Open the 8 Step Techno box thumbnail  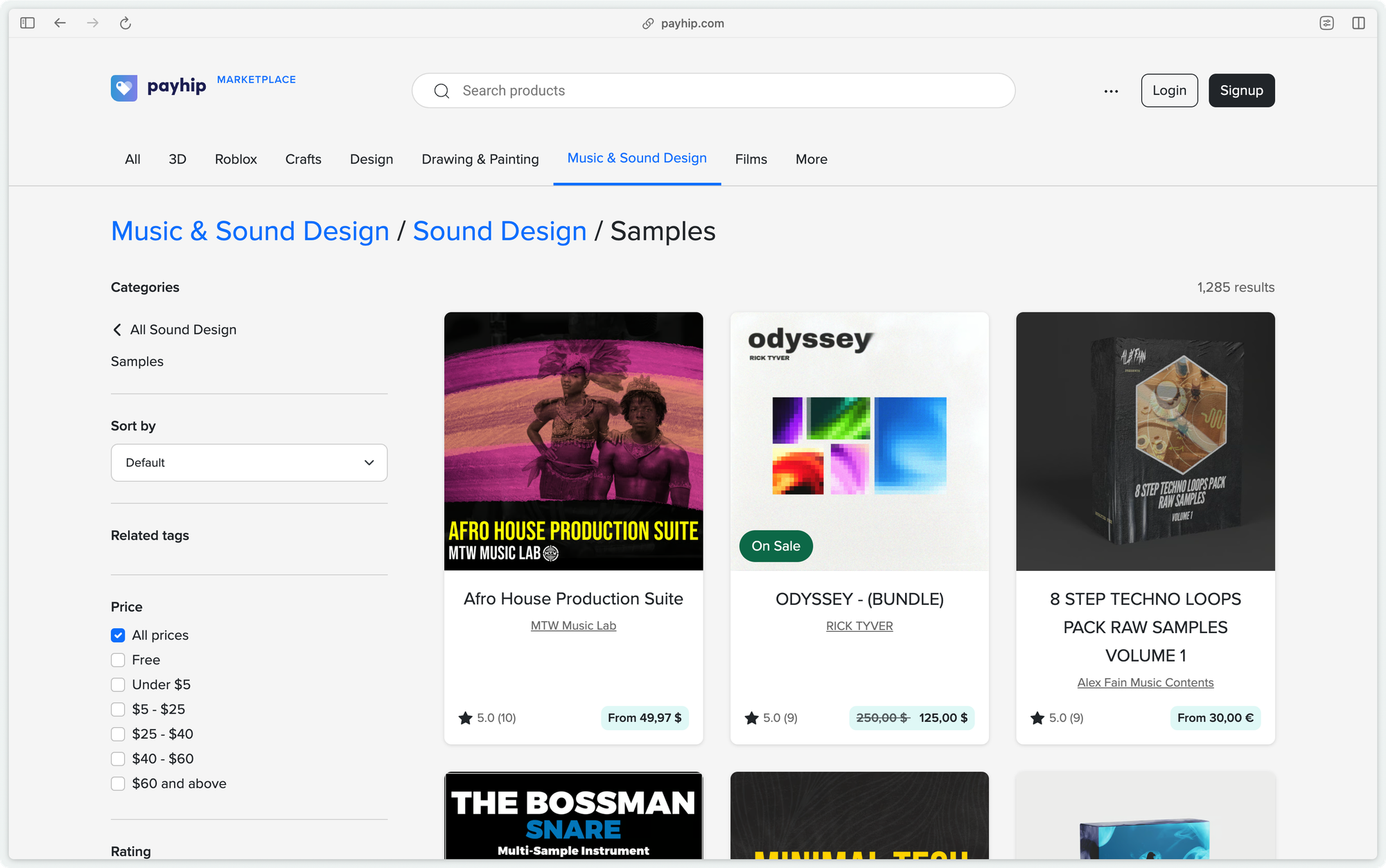click(x=1145, y=441)
